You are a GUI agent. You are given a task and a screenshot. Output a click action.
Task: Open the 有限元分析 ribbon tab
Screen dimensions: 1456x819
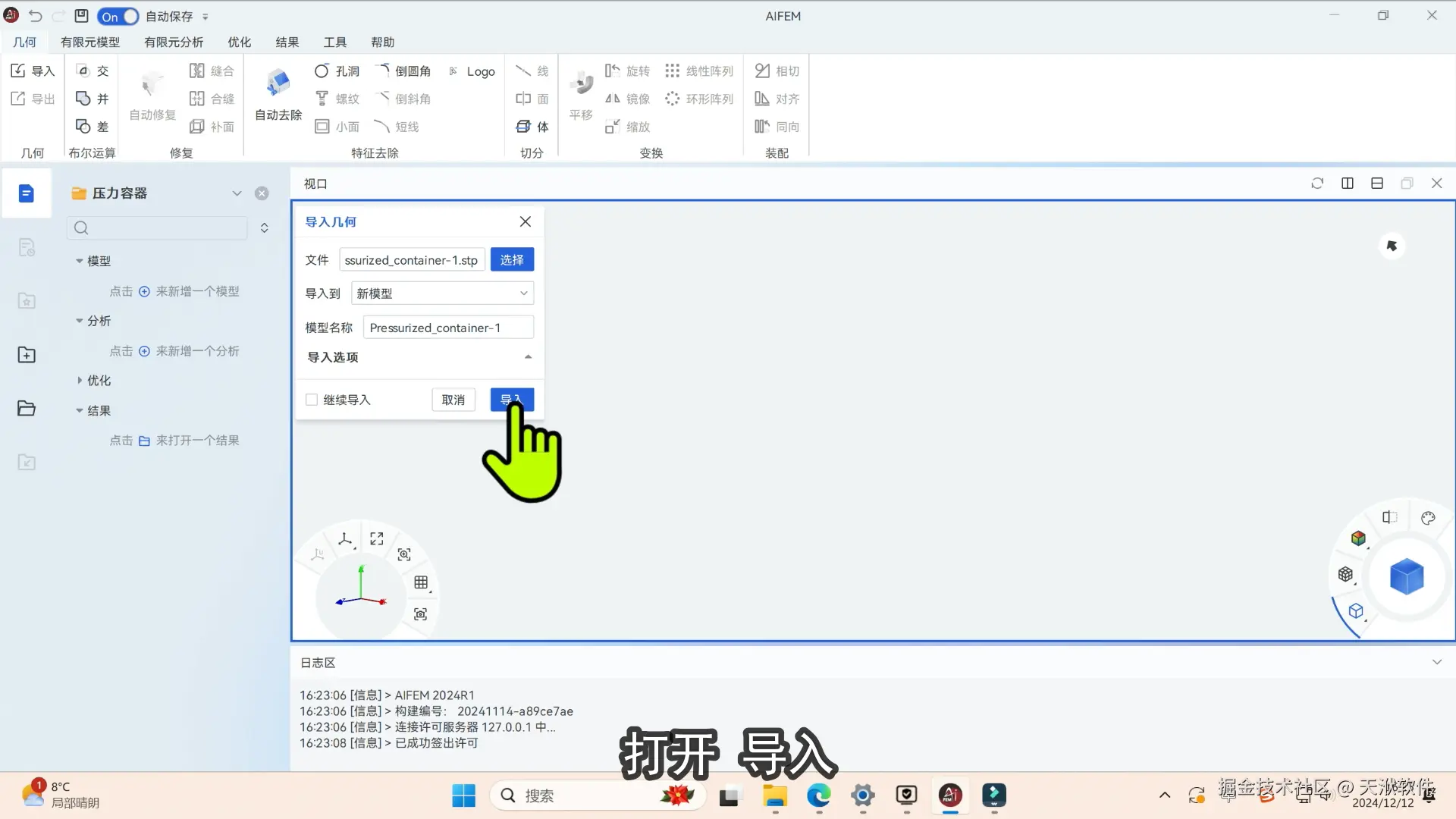tap(174, 42)
